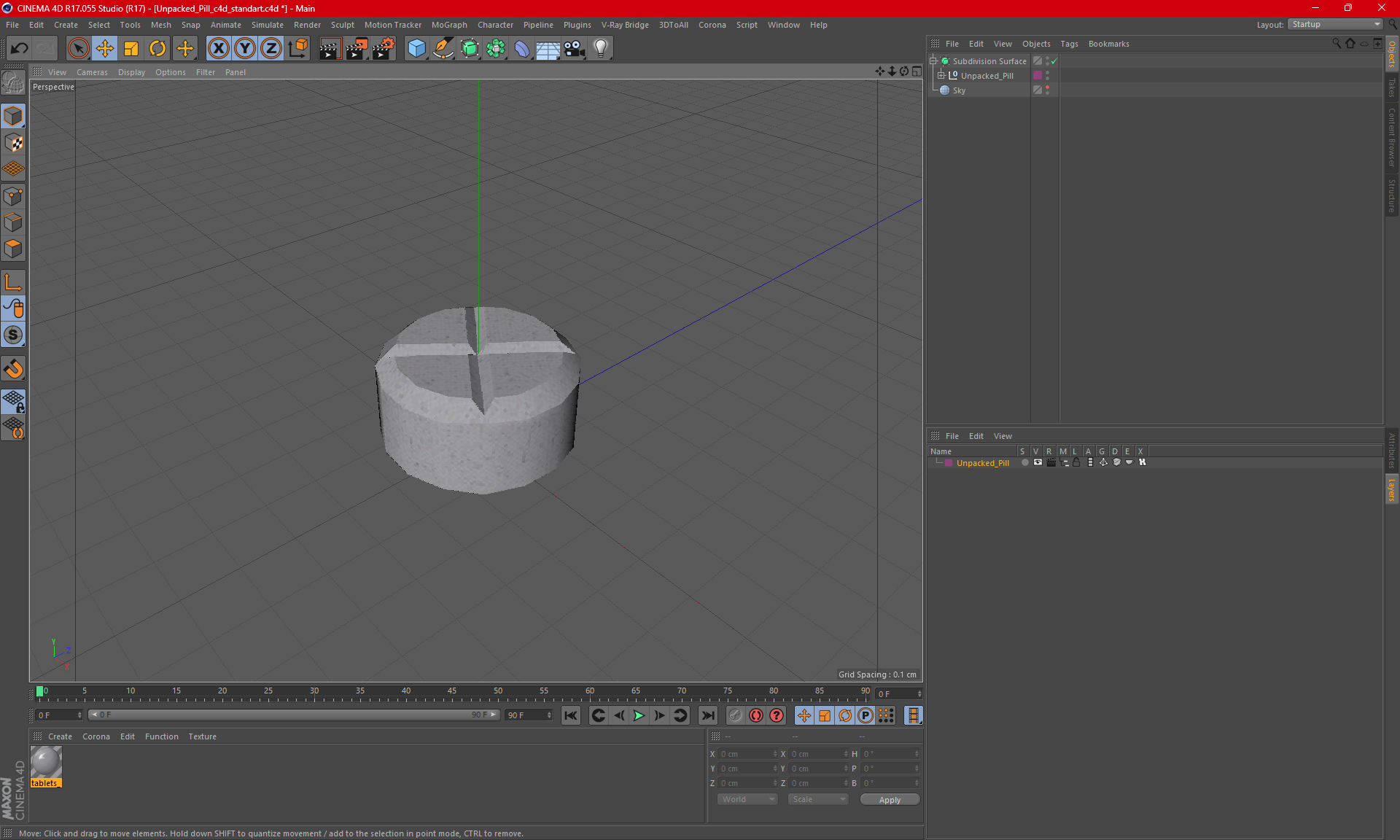Switch to Points mode
Screen dimensions: 1400x840
tap(13, 196)
